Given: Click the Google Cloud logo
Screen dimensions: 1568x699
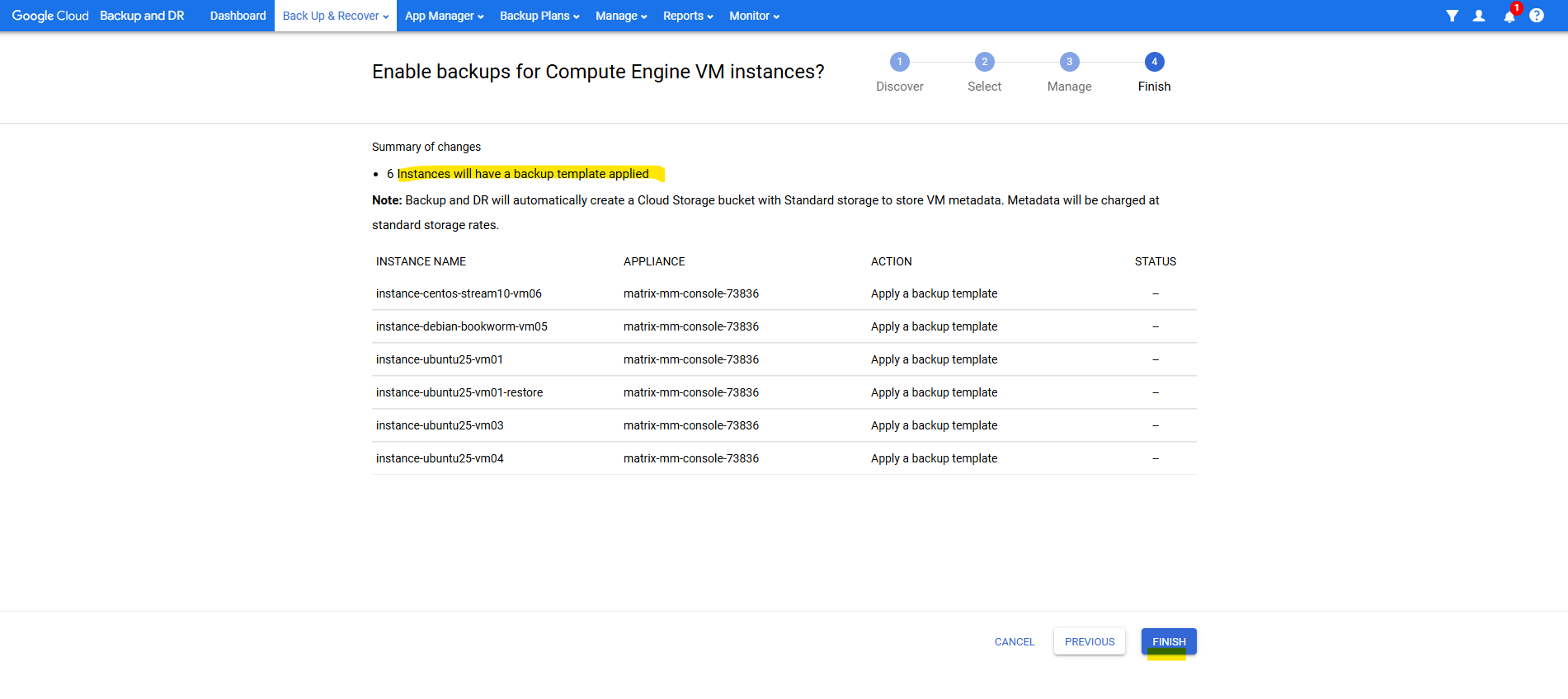Looking at the screenshot, I should [x=50, y=16].
